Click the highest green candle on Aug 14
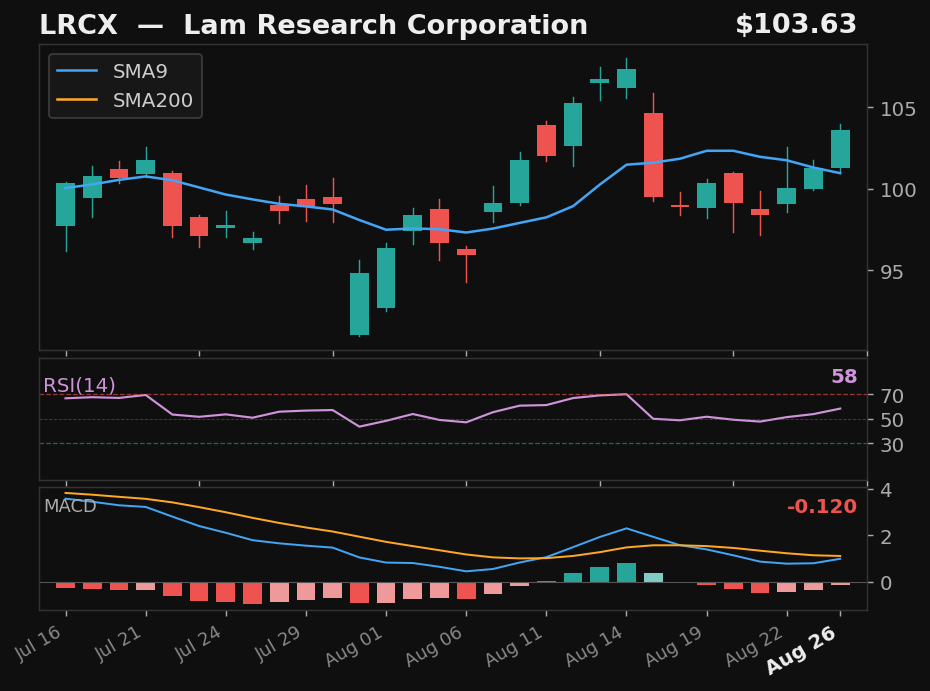Screen dimensions: 930x691 pyautogui.click(x=626, y=78)
